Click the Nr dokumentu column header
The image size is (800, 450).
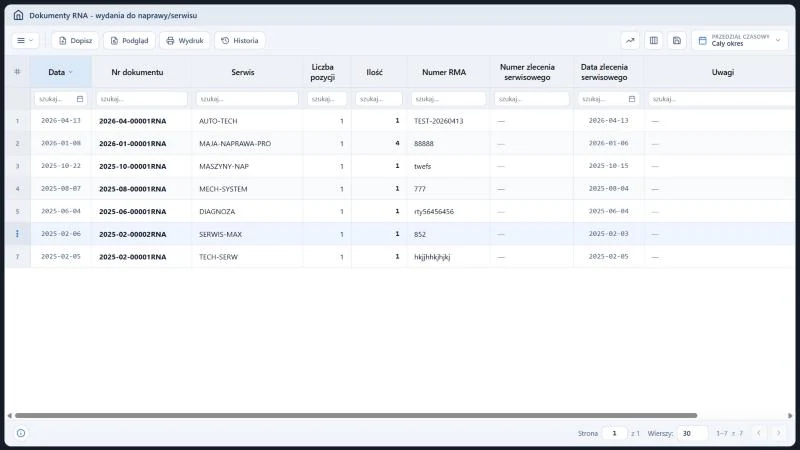[x=137, y=72]
